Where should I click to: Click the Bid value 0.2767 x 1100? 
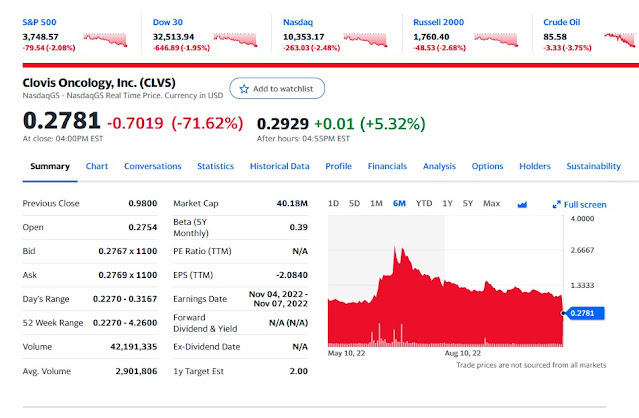tap(128, 251)
